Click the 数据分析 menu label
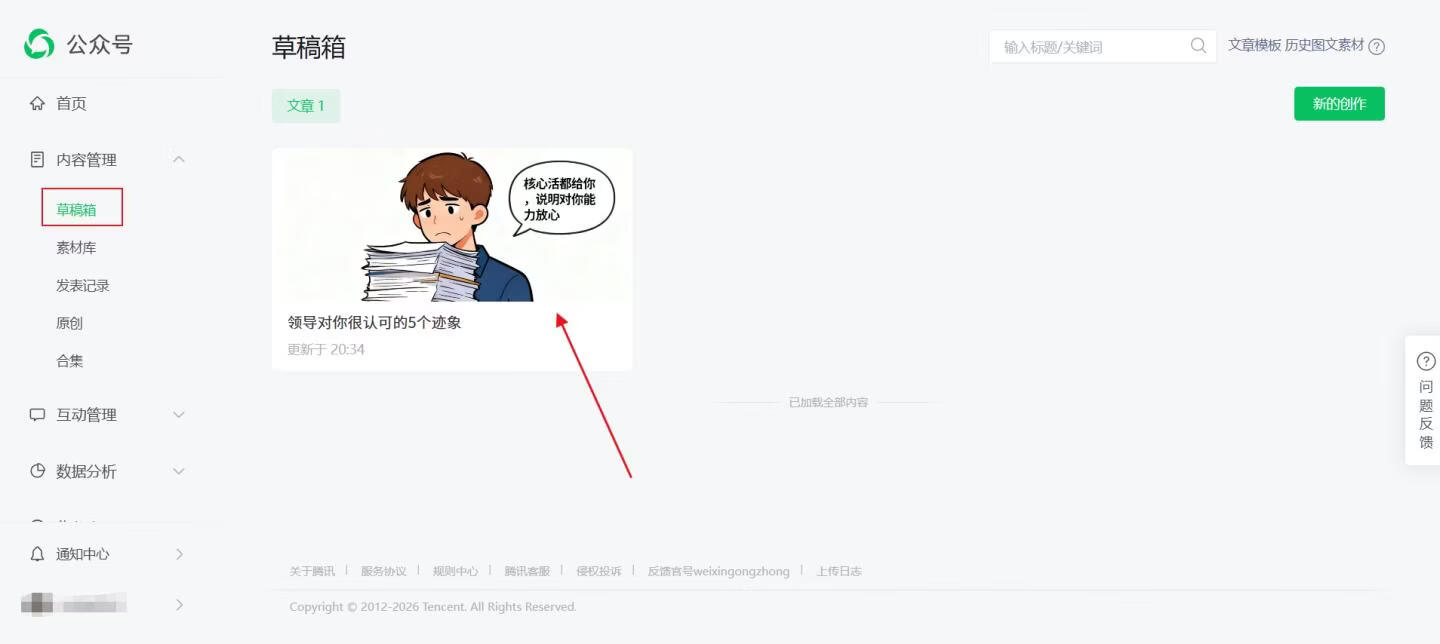The image size is (1440, 644). (x=86, y=471)
